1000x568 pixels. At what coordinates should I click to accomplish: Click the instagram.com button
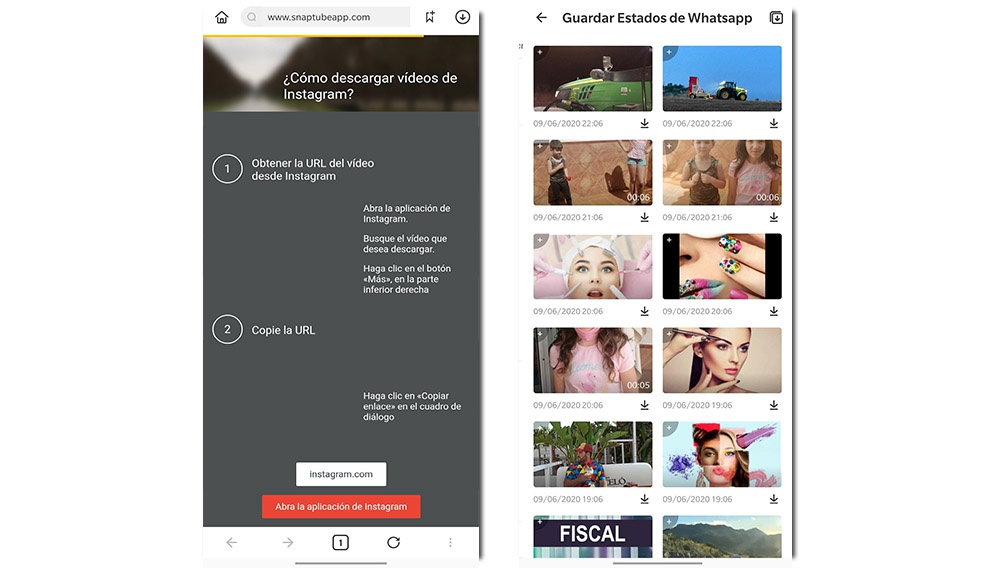341,474
